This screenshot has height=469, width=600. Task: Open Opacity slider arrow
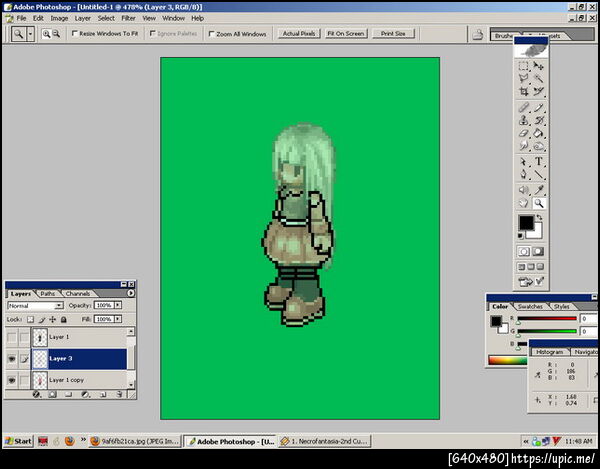coord(118,305)
